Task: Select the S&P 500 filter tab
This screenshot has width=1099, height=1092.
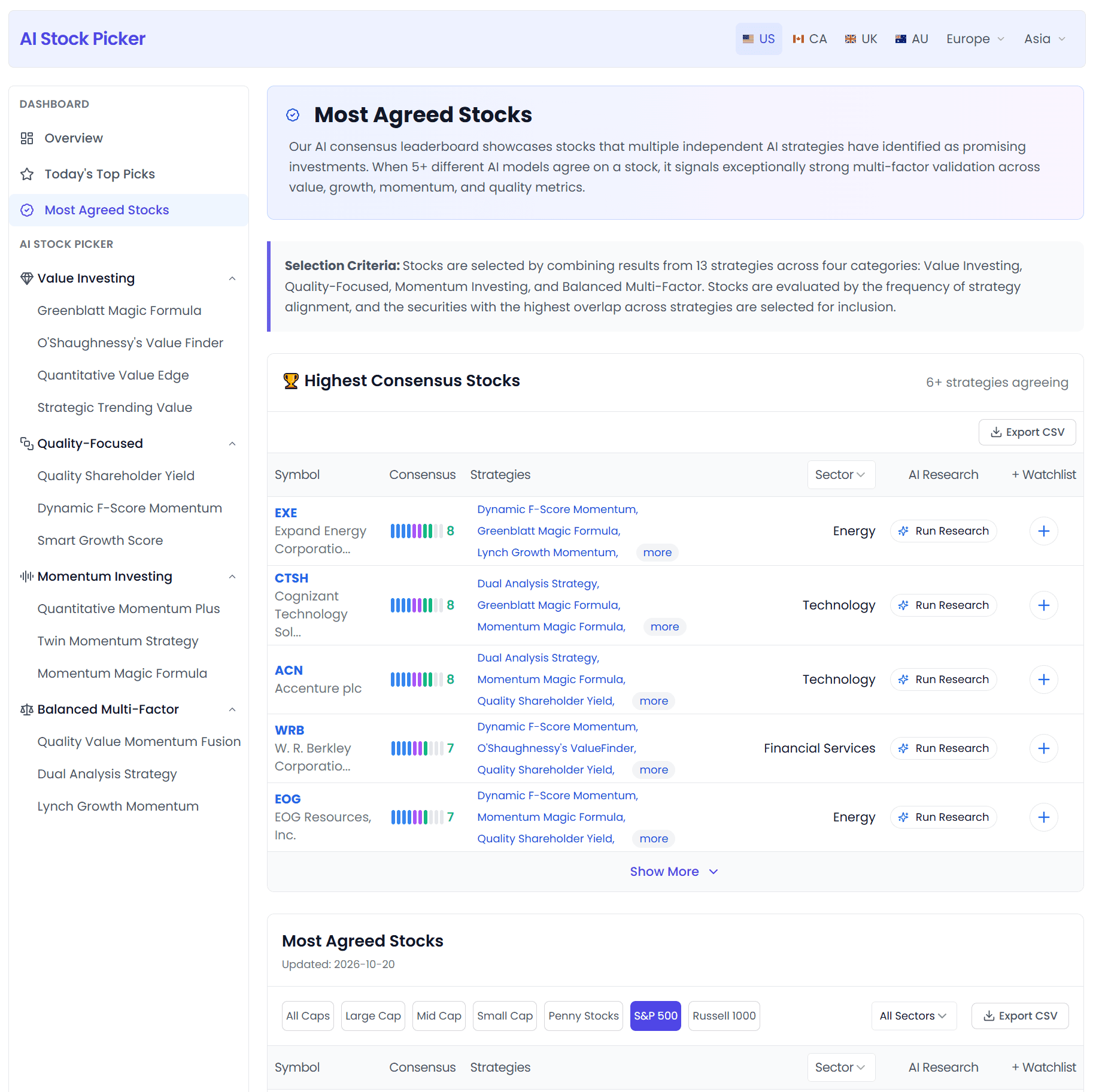Action: pyautogui.click(x=655, y=1016)
